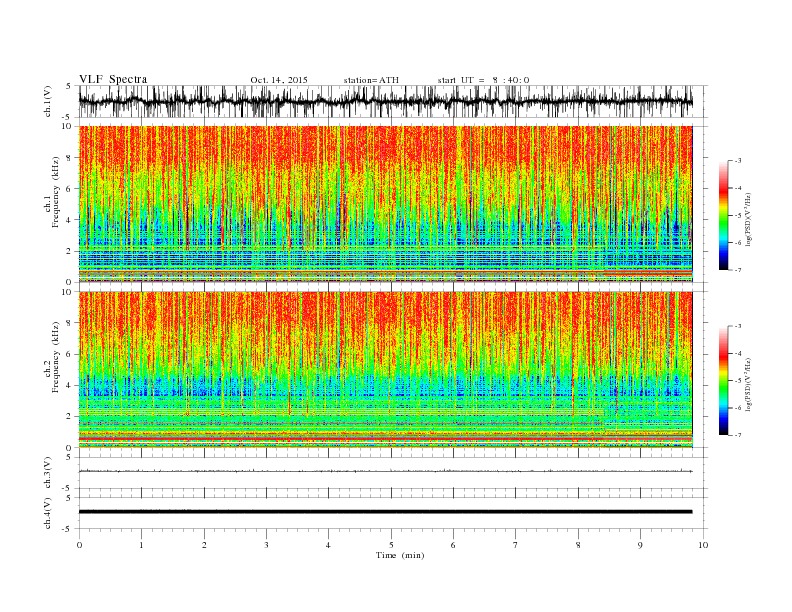792x612 pixels.
Task: Click the "4" kHz tick on ch.1 frequency axis
Action: (70, 220)
